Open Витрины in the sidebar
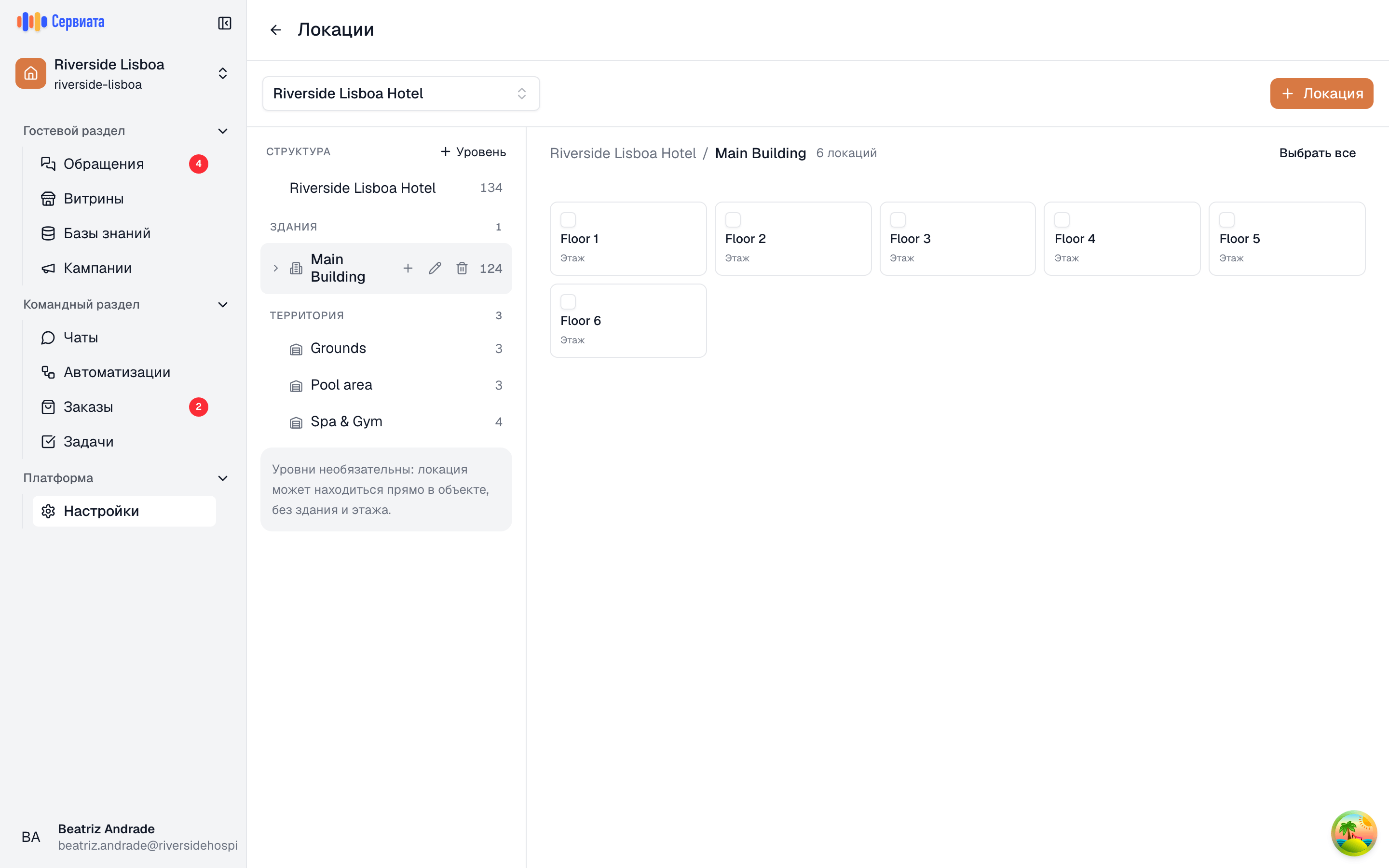Image resolution: width=1389 pixels, height=868 pixels. [124, 199]
